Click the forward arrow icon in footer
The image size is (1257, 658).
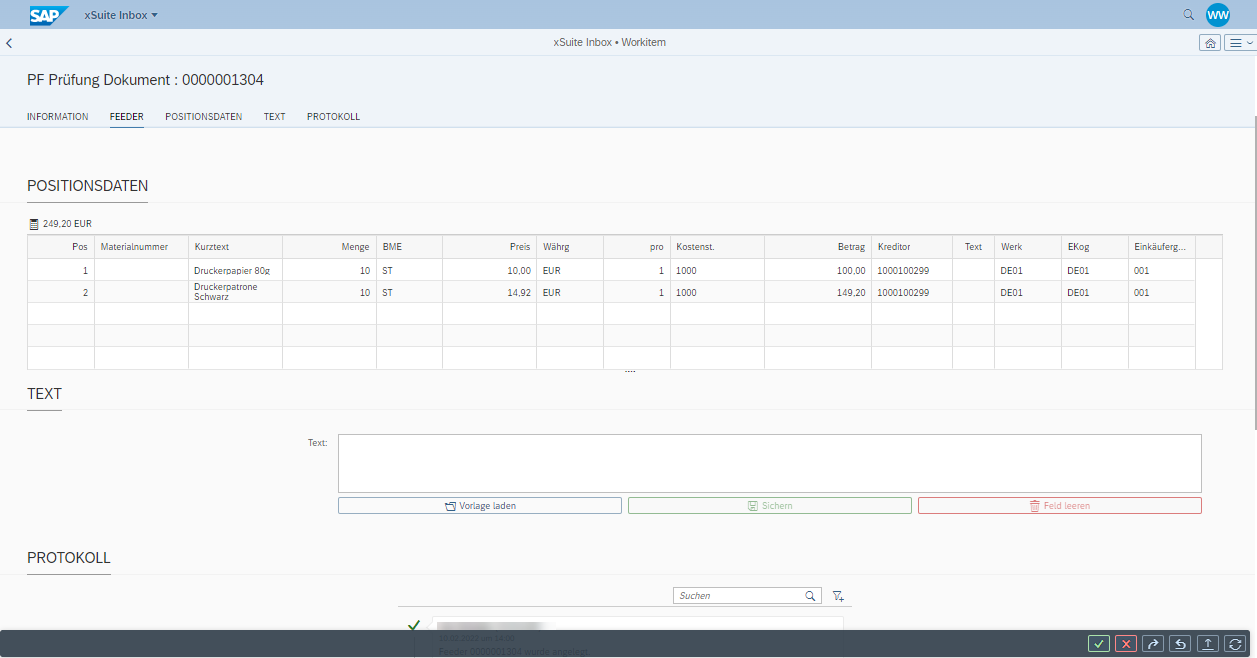pyautogui.click(x=1153, y=644)
